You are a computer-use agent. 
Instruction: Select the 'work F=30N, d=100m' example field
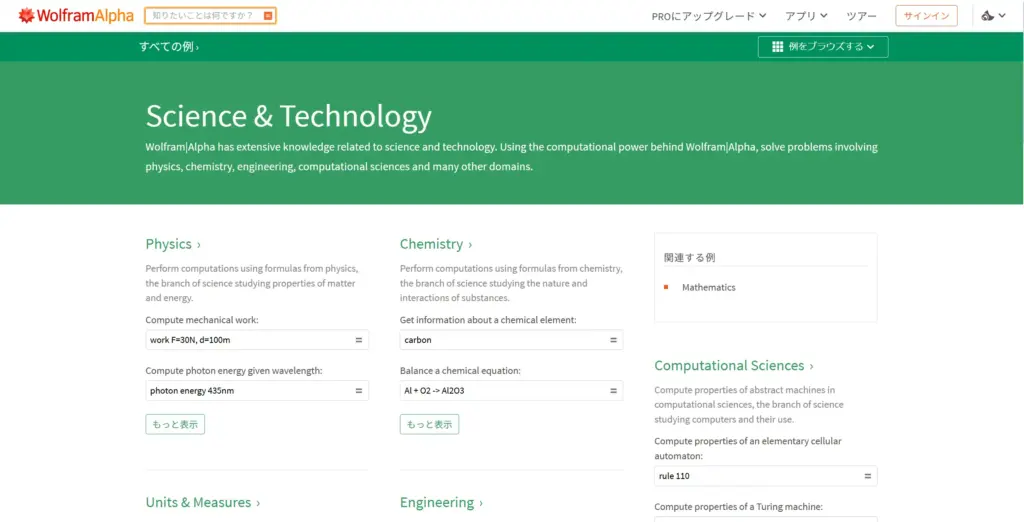click(257, 340)
